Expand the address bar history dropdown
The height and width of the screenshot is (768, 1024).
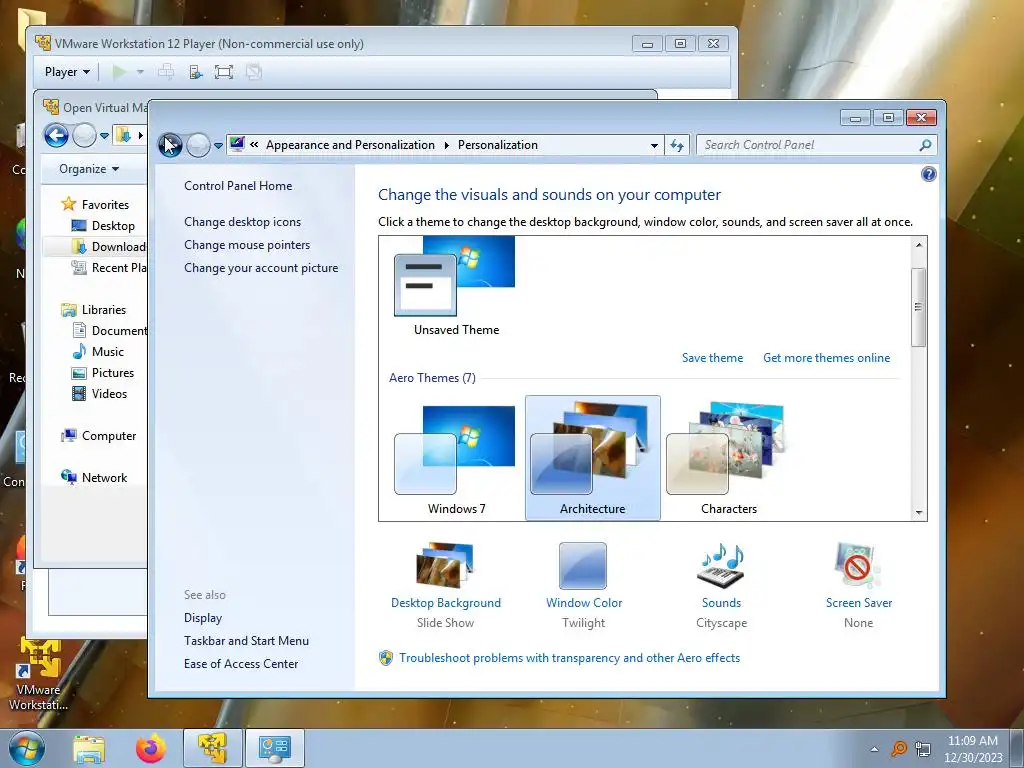coord(654,145)
